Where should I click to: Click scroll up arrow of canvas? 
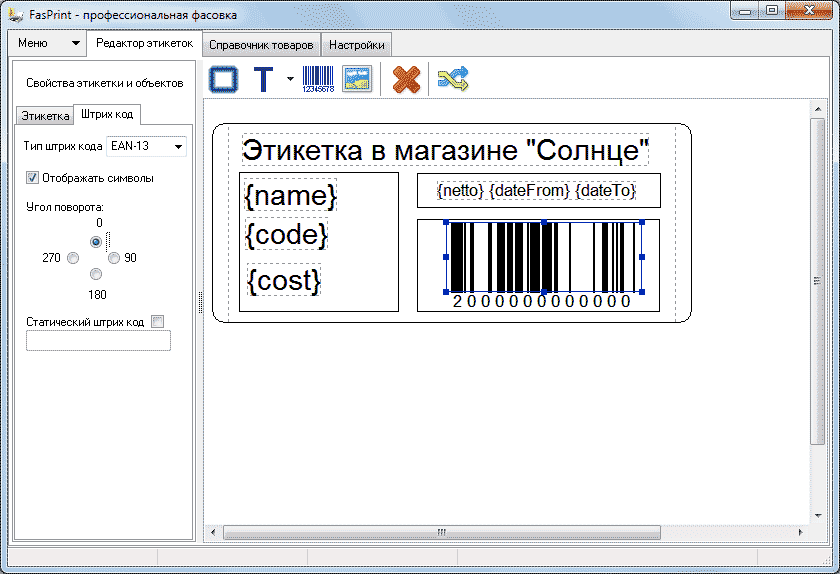(818, 109)
